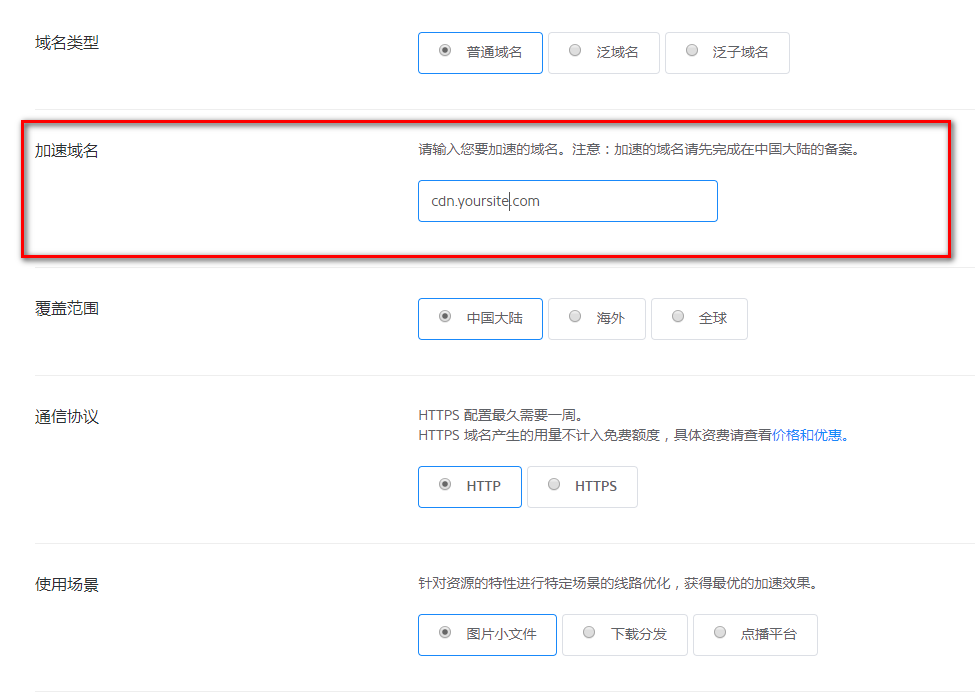This screenshot has width=975, height=698.
Task: Click the 通信协议 label
Action: click(67, 417)
